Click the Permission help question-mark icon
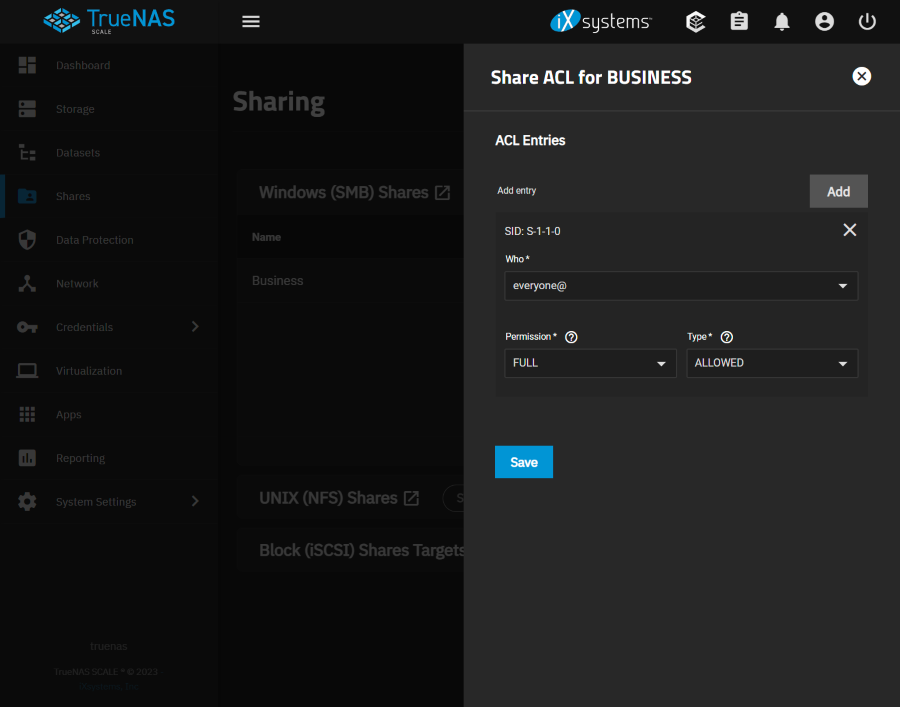This screenshot has height=707, width=900. coord(571,337)
